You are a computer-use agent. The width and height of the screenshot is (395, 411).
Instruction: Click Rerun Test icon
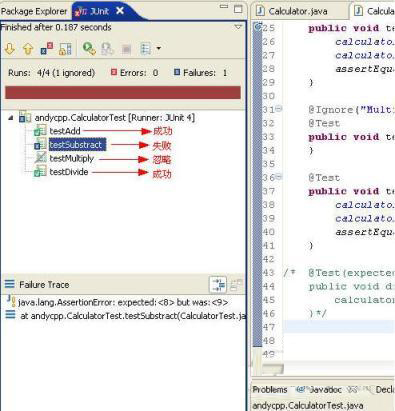point(89,49)
